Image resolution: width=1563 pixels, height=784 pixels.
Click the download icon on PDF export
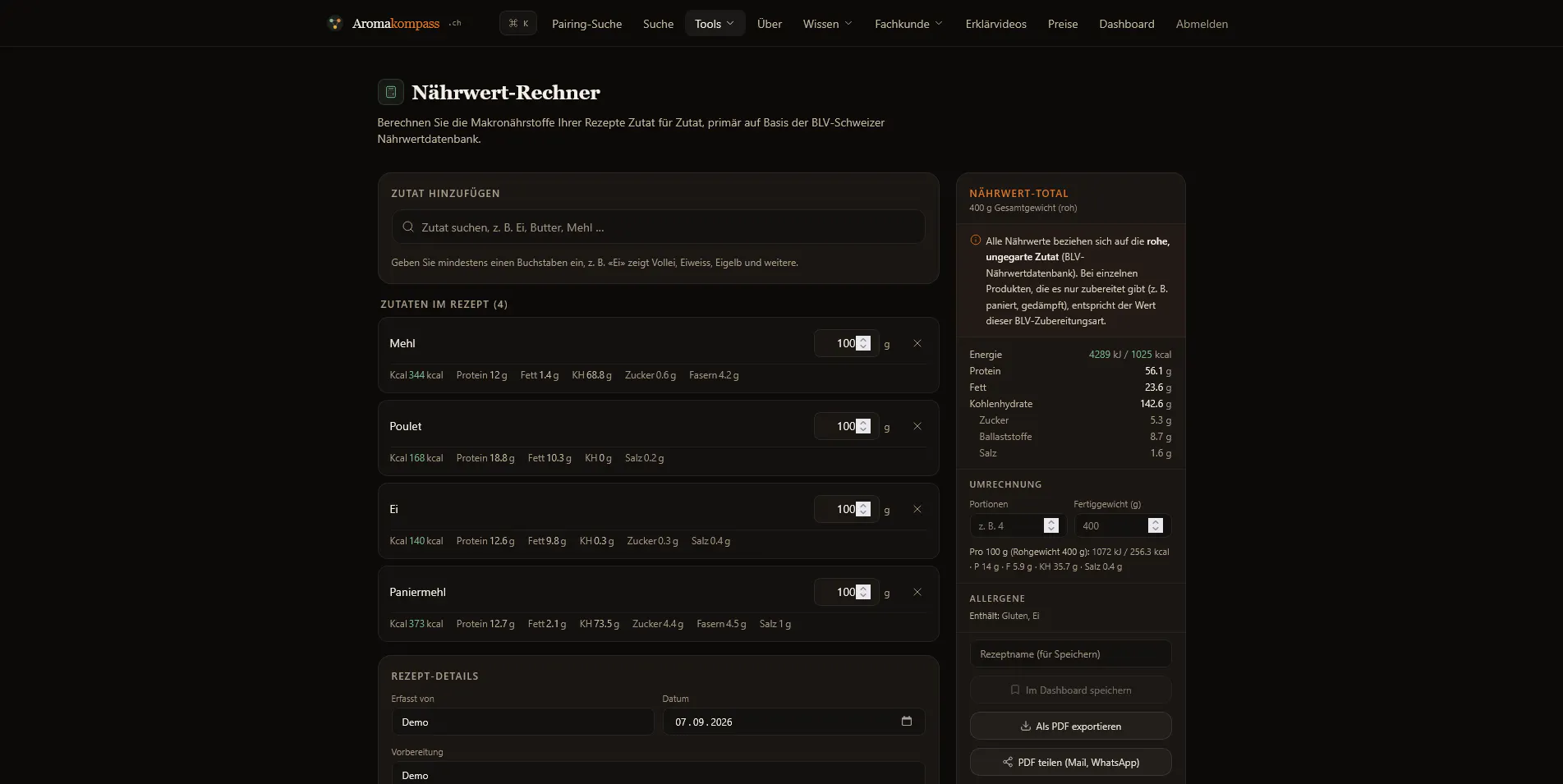[1026, 726]
